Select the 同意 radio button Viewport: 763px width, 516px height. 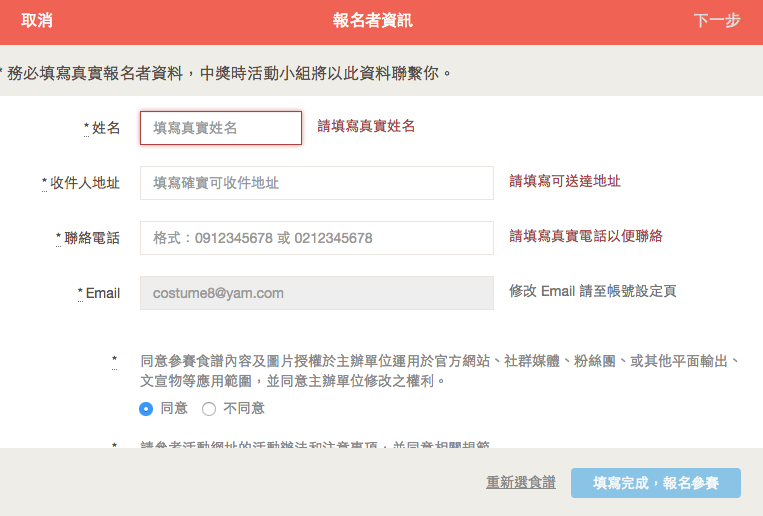pyautogui.click(x=146, y=408)
